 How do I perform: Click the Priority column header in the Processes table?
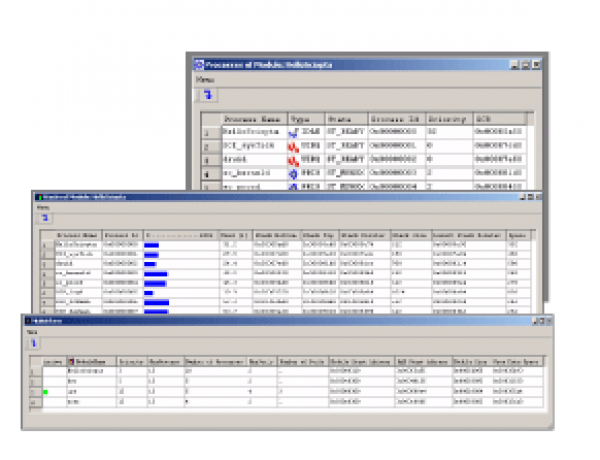click(446, 117)
